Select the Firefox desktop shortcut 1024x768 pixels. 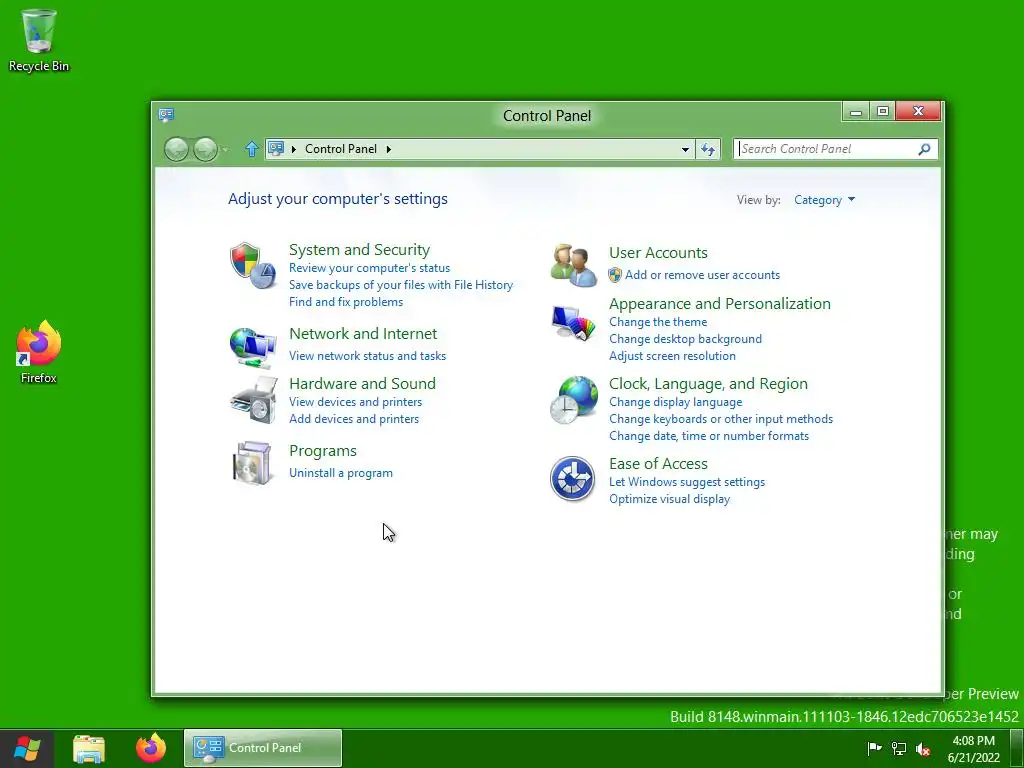(x=39, y=352)
